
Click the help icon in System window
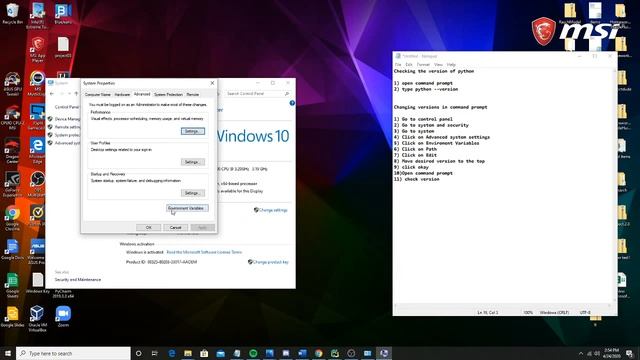292,103
